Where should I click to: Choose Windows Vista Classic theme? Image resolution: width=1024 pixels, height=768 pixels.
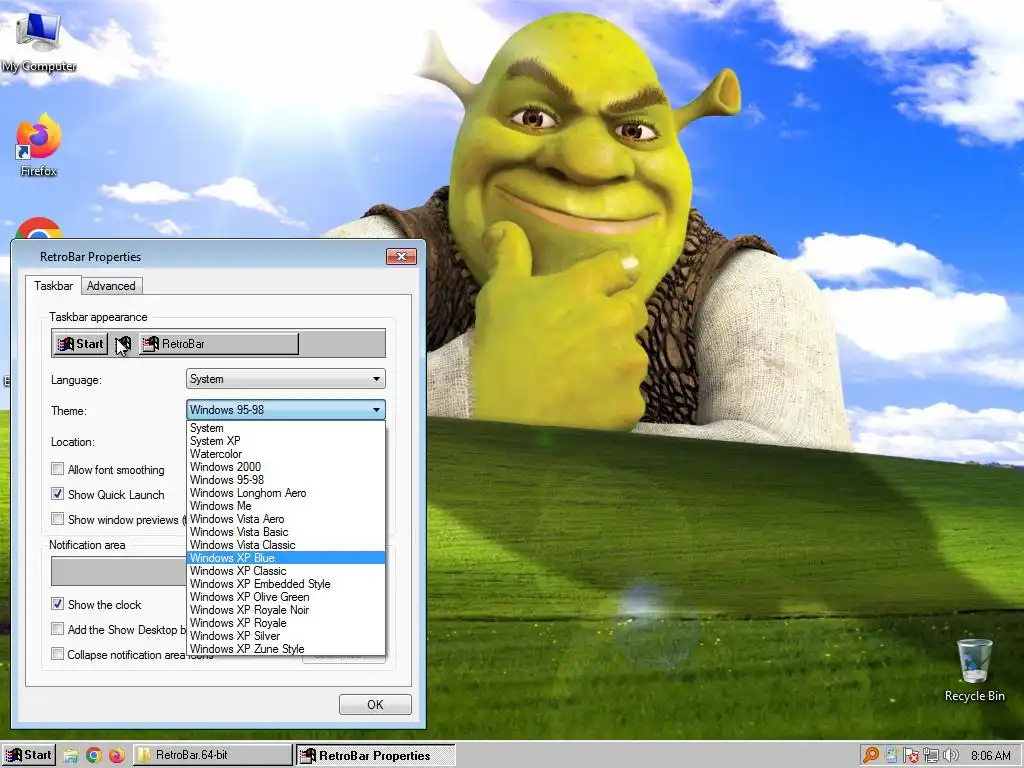[x=286, y=545]
